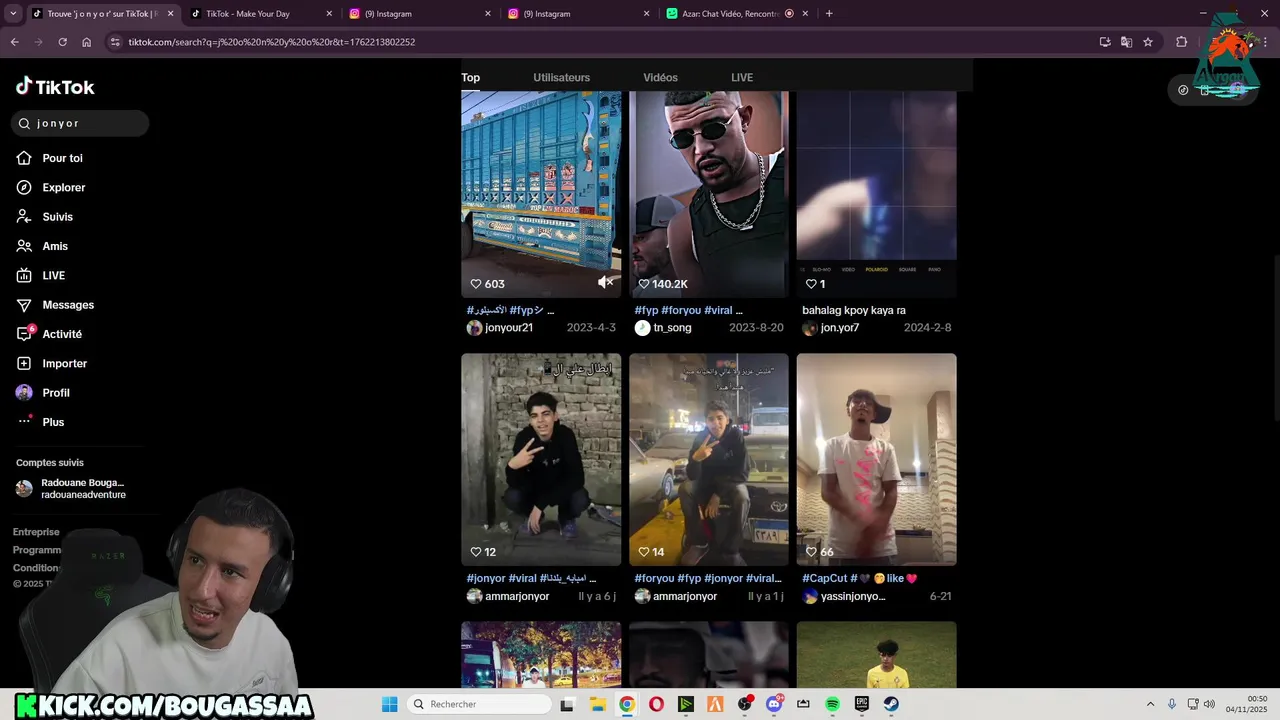Image resolution: width=1280 pixels, height=720 pixels.
Task: Open the tab search dropdown arrow
Action: 13,13
